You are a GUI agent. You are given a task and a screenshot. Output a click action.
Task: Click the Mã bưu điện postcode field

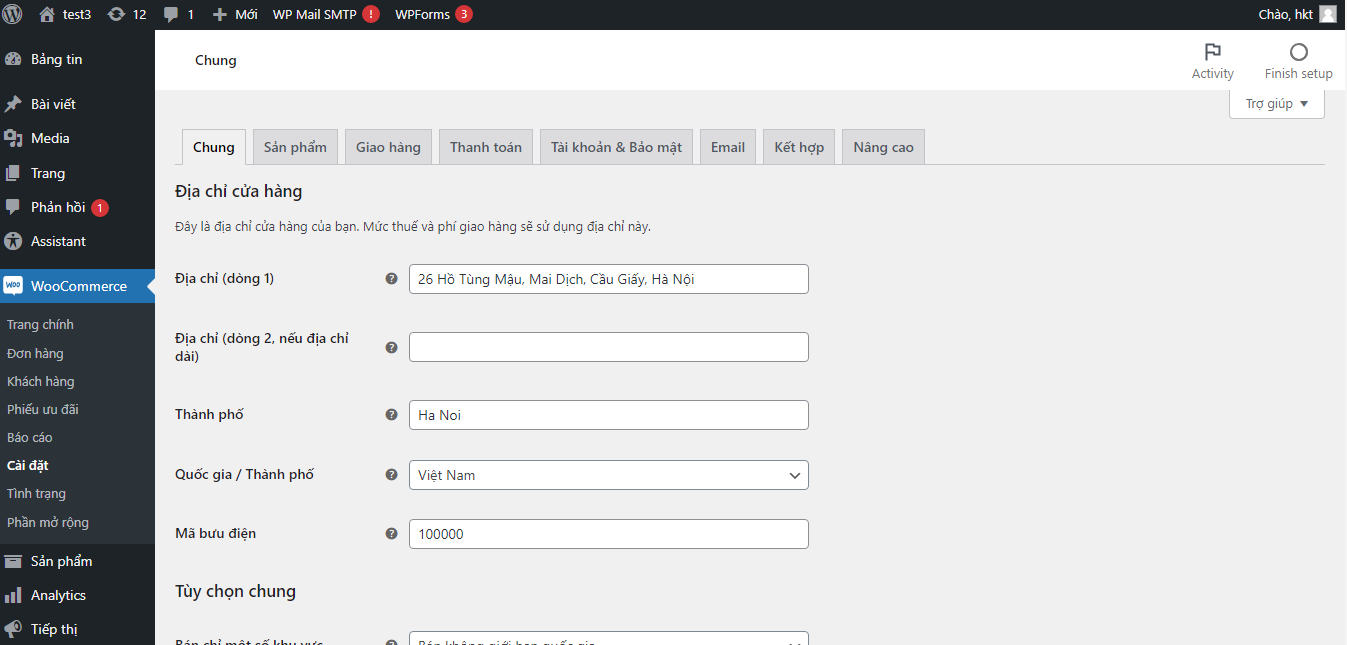(x=608, y=534)
